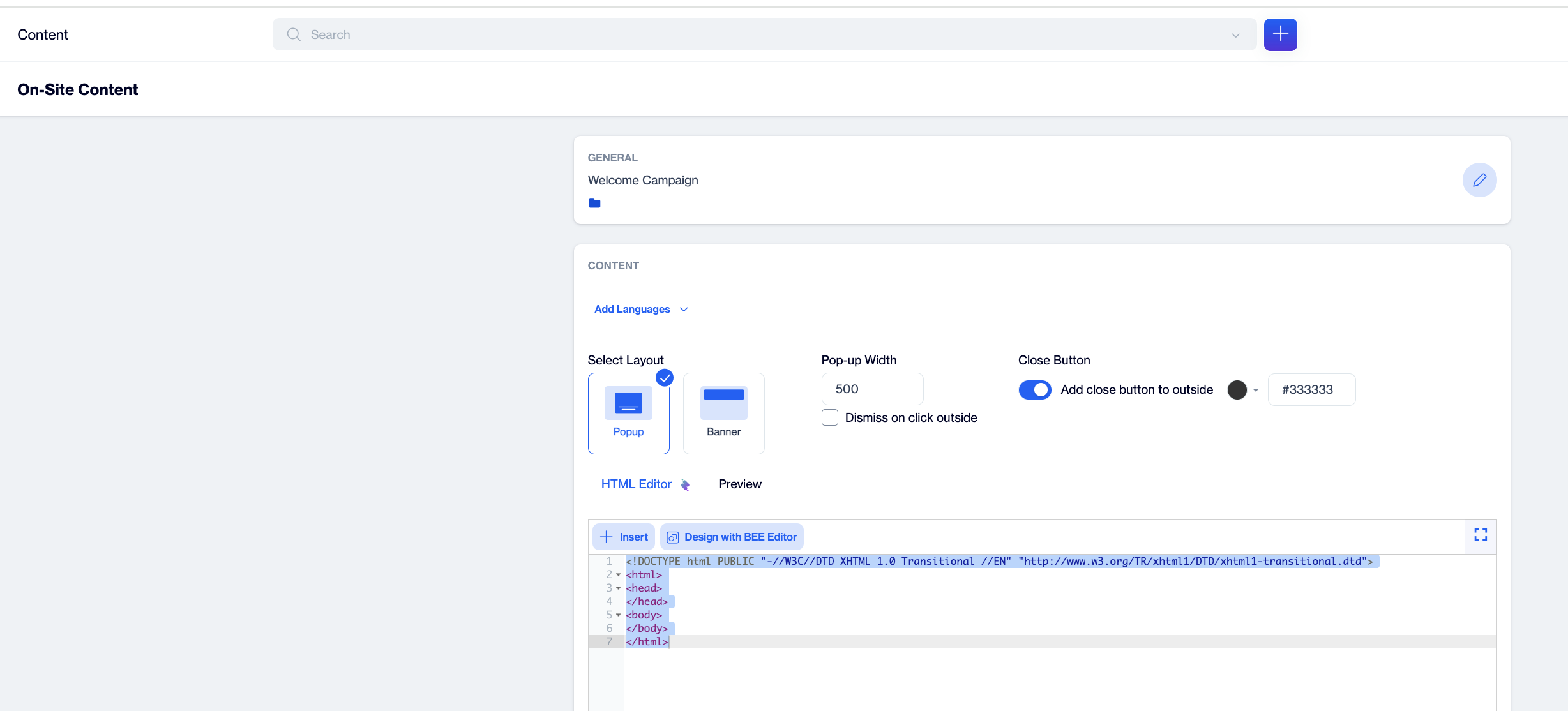Click the </body> code line
This screenshot has width=1568, height=711.
647,628
